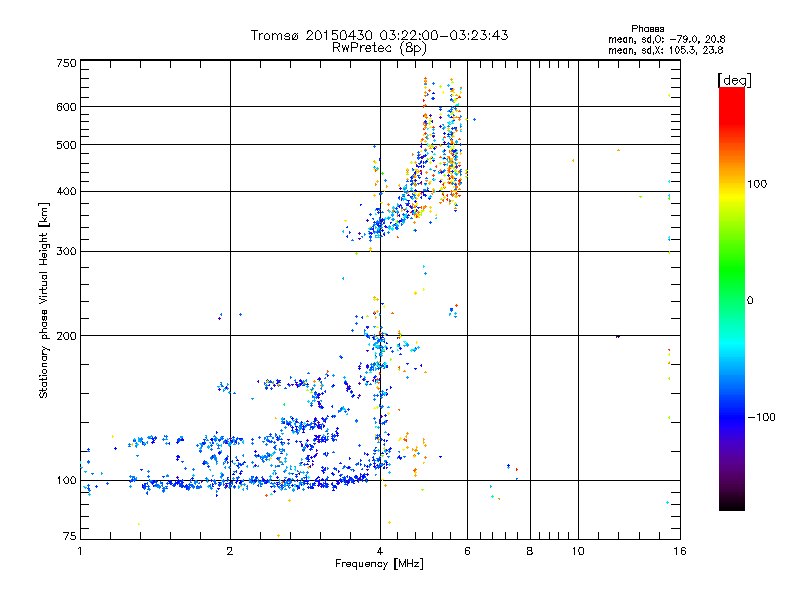Click the colorbar '-100' tick label
The width and height of the screenshot is (800, 600).
[762, 417]
